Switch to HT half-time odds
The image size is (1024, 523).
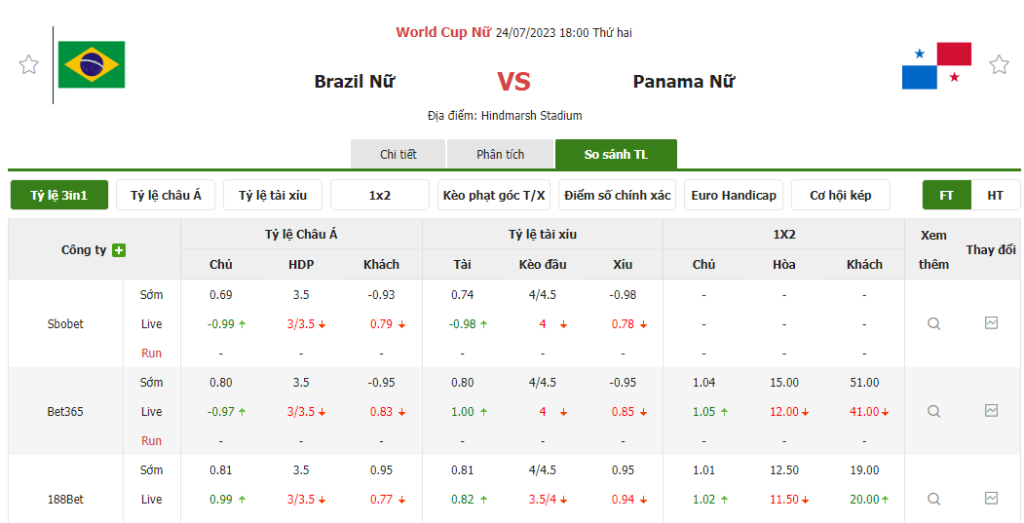[995, 195]
